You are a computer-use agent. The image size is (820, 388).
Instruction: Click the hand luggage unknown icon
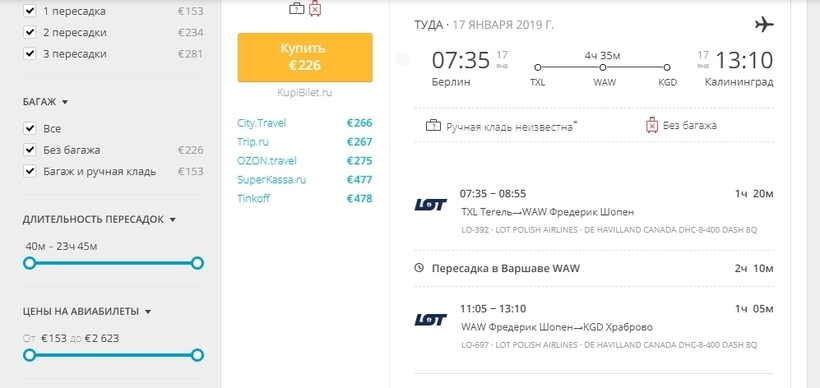433,125
